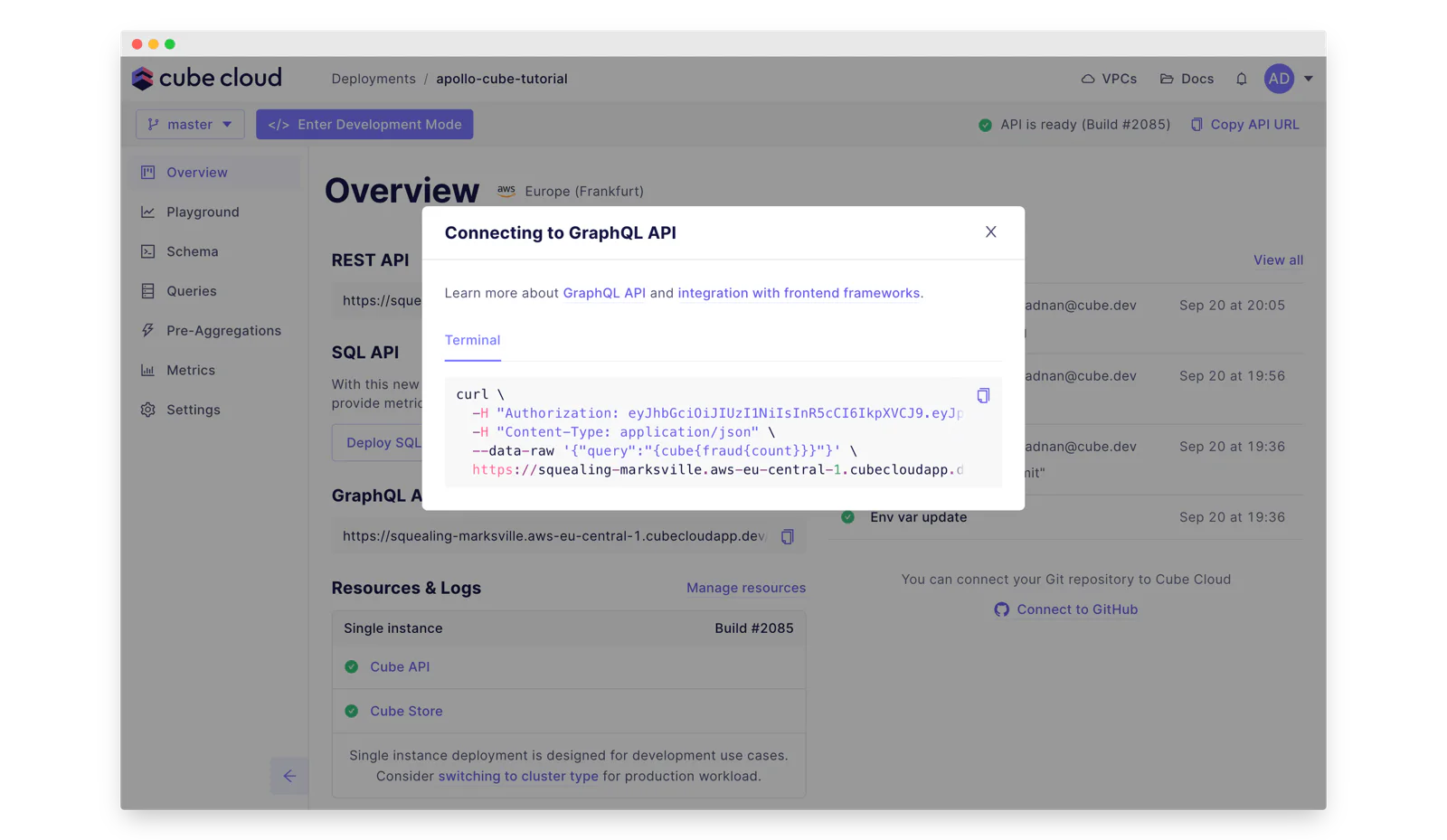The height and width of the screenshot is (840, 1447).
Task: Click switching to cluster type link
Action: click(x=518, y=776)
